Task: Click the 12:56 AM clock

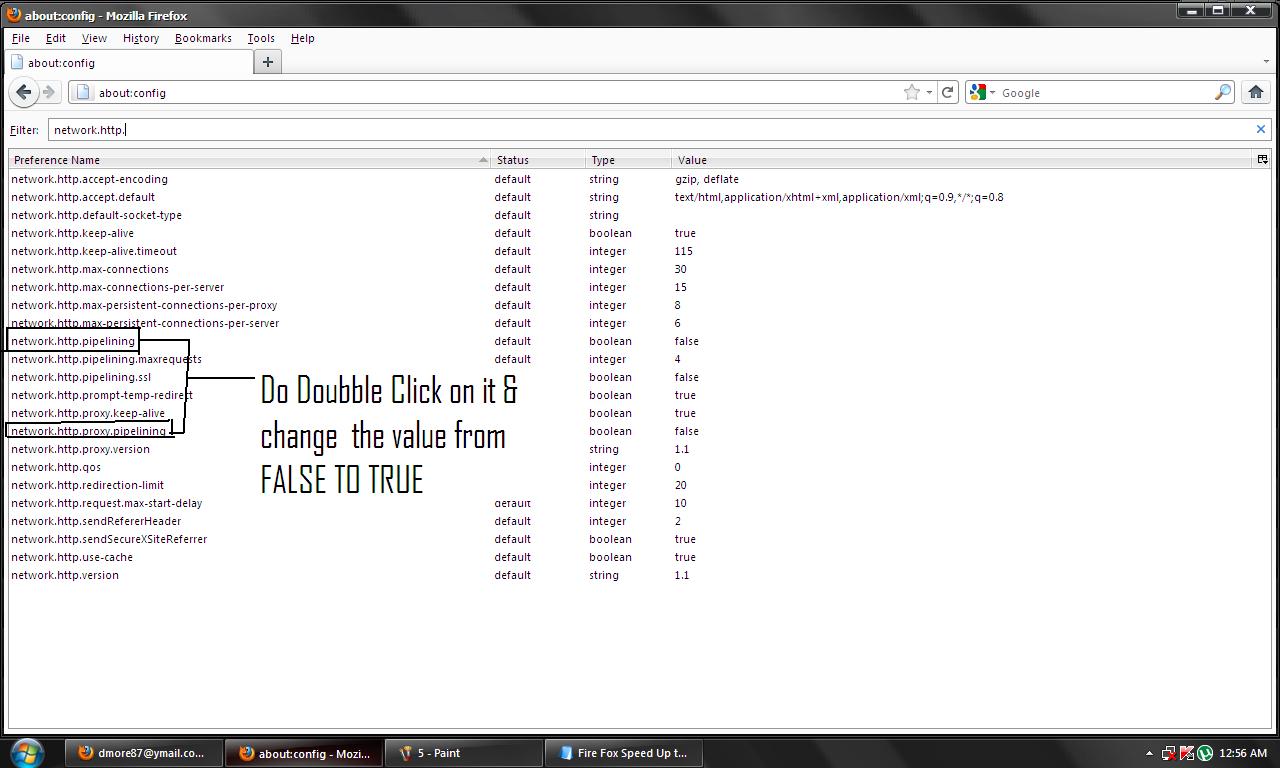Action: 1243,753
